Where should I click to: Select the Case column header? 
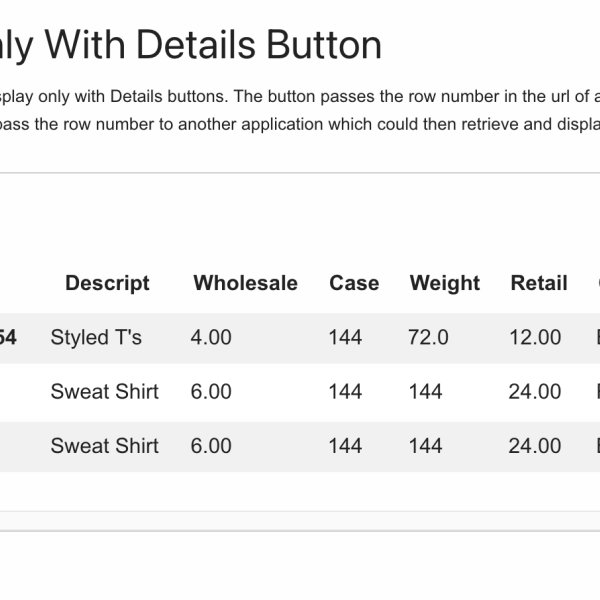click(354, 283)
